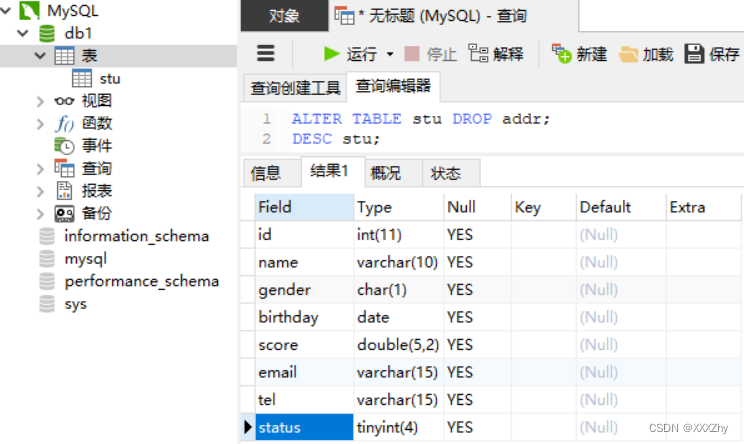Click the 报表 reports icon

[x=64, y=191]
